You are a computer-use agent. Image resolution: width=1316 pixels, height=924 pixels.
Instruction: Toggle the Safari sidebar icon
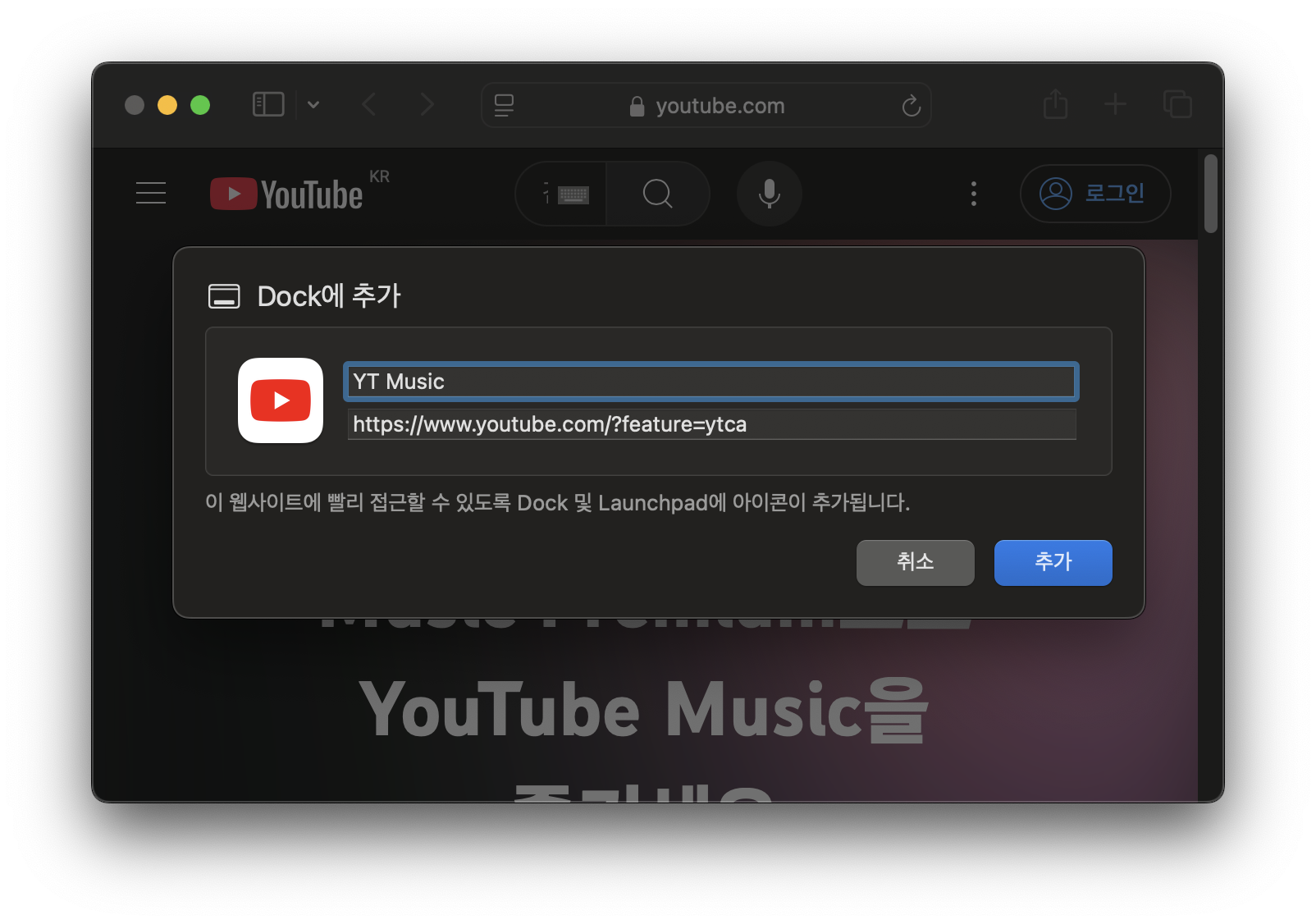coord(268,105)
